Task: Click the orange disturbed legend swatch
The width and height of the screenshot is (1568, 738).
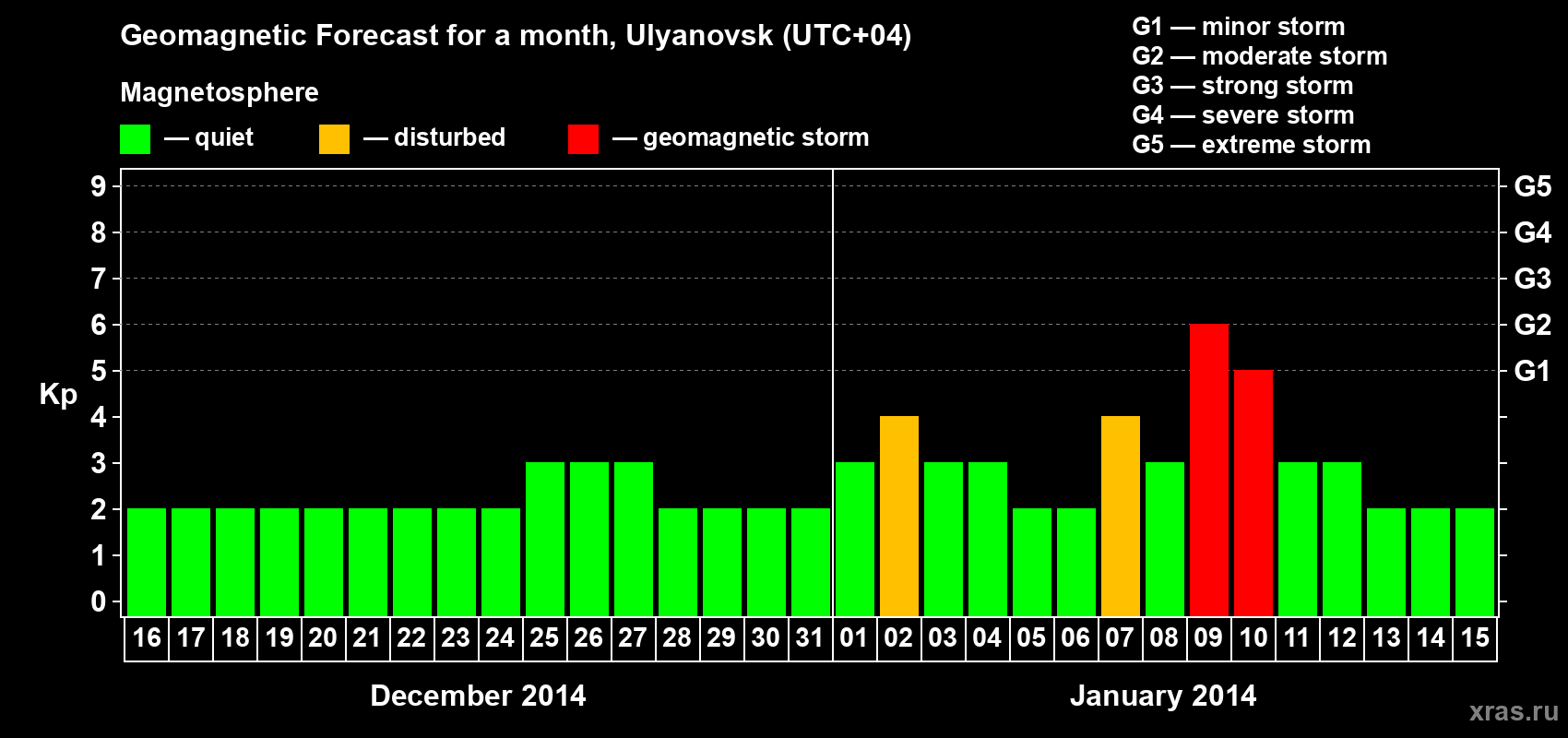Action: [x=334, y=139]
